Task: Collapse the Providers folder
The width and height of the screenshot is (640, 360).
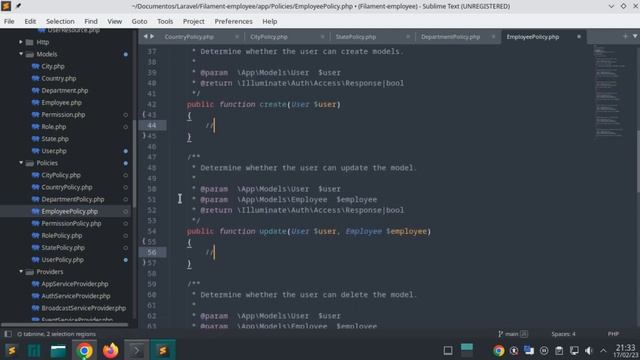Action: [x=21, y=272]
